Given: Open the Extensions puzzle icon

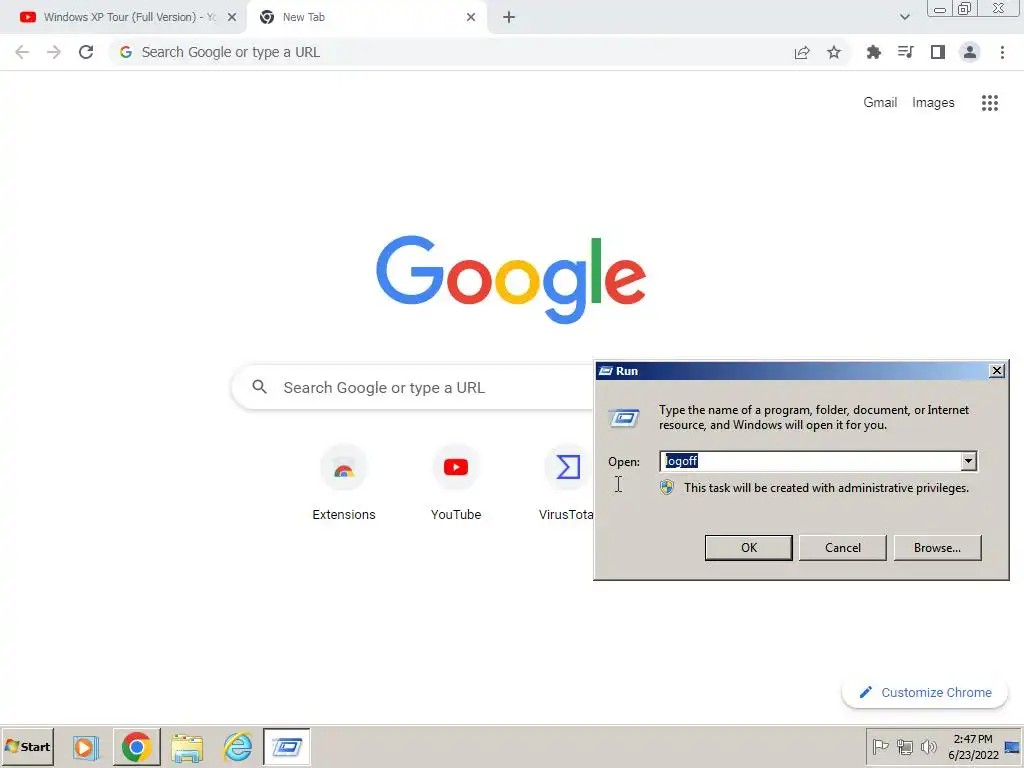Looking at the screenshot, I should click(874, 52).
